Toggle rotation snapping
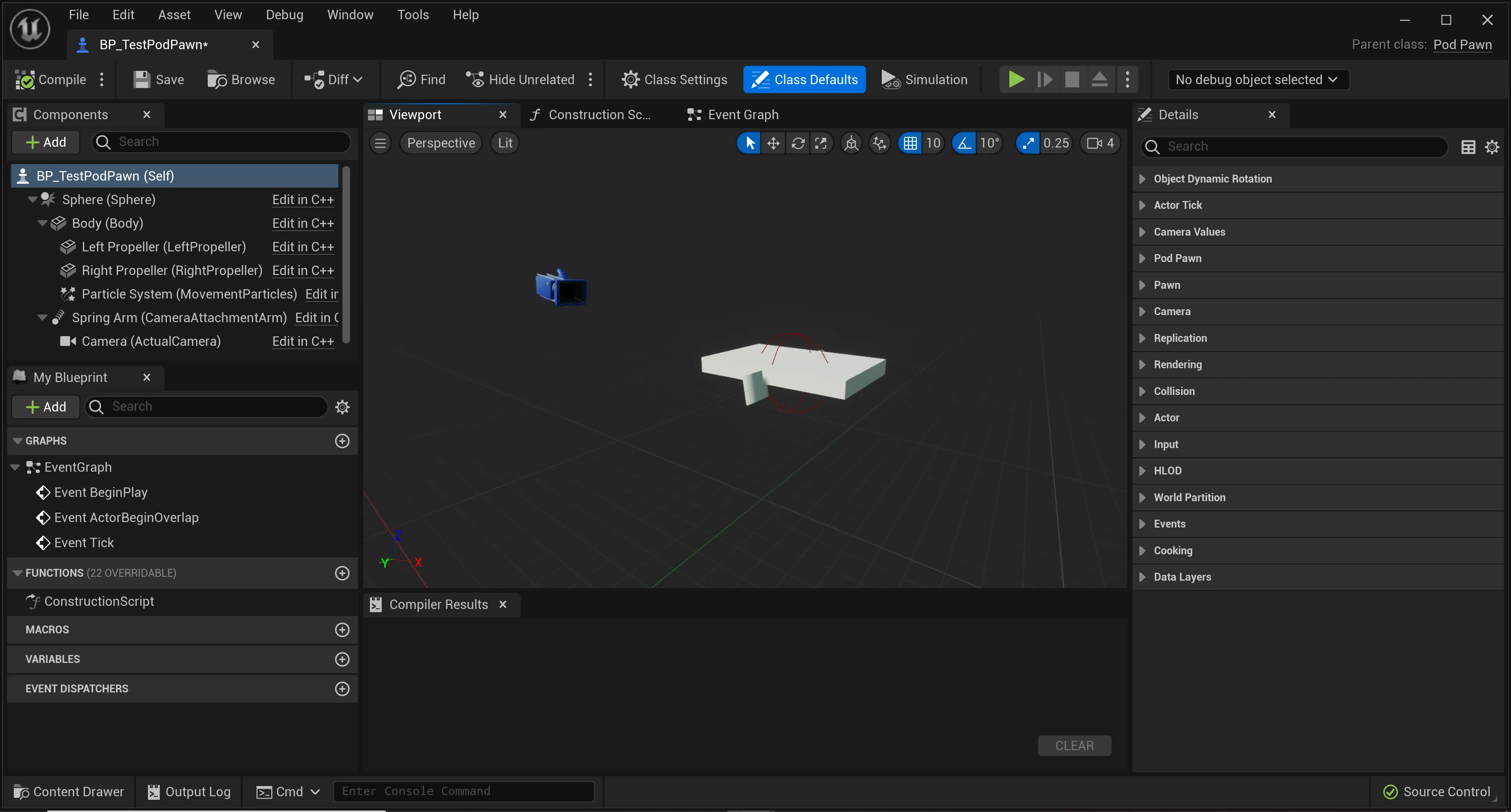1511x812 pixels. pos(964,143)
